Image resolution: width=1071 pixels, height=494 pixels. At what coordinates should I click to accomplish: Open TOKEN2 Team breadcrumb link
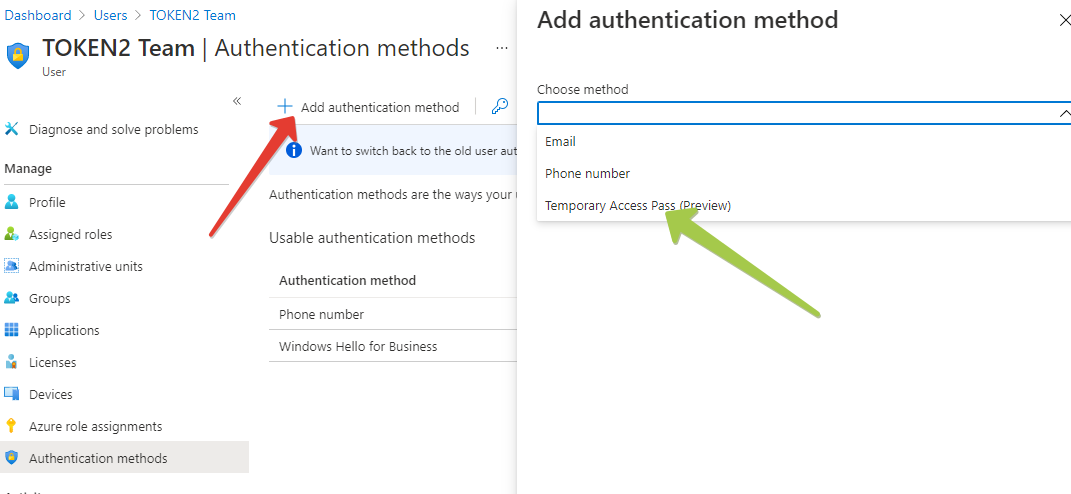[193, 15]
